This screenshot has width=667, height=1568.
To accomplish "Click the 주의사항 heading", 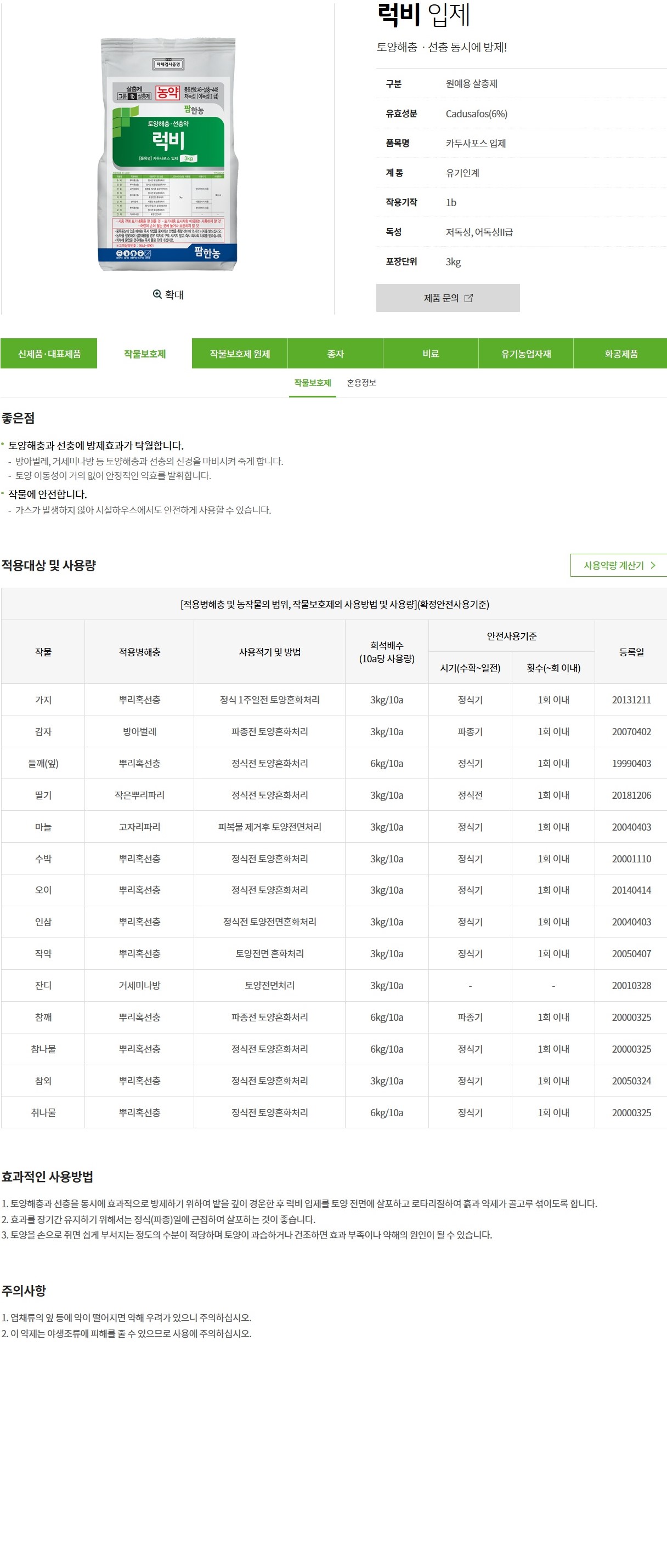I will coord(24,1291).
